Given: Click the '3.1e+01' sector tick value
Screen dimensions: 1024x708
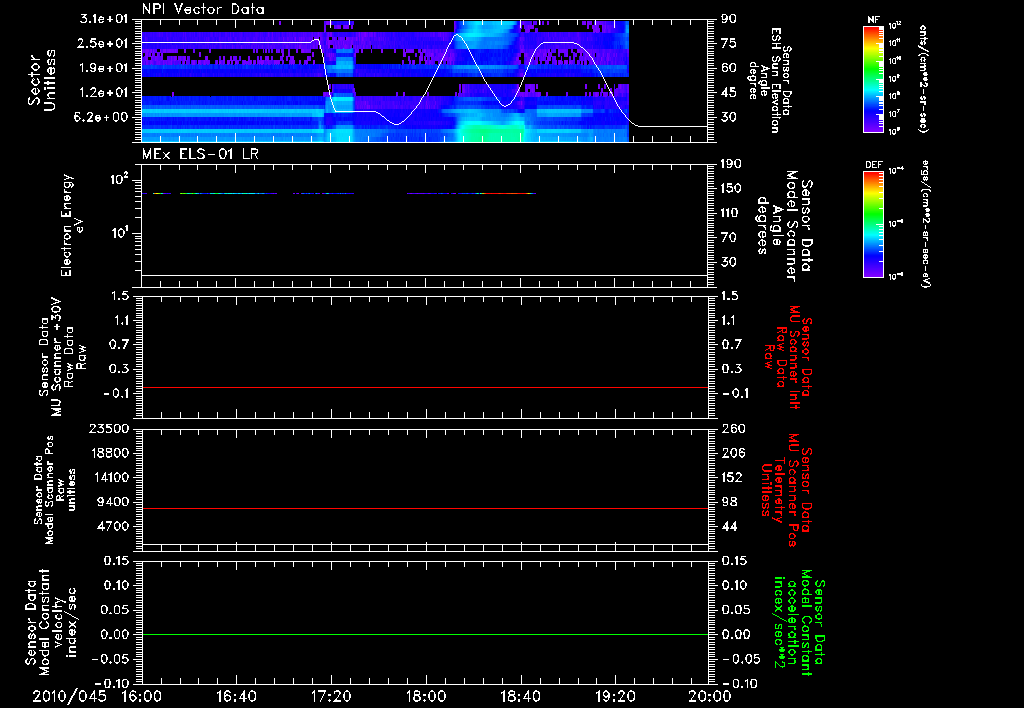Looking at the screenshot, I should [104, 19].
